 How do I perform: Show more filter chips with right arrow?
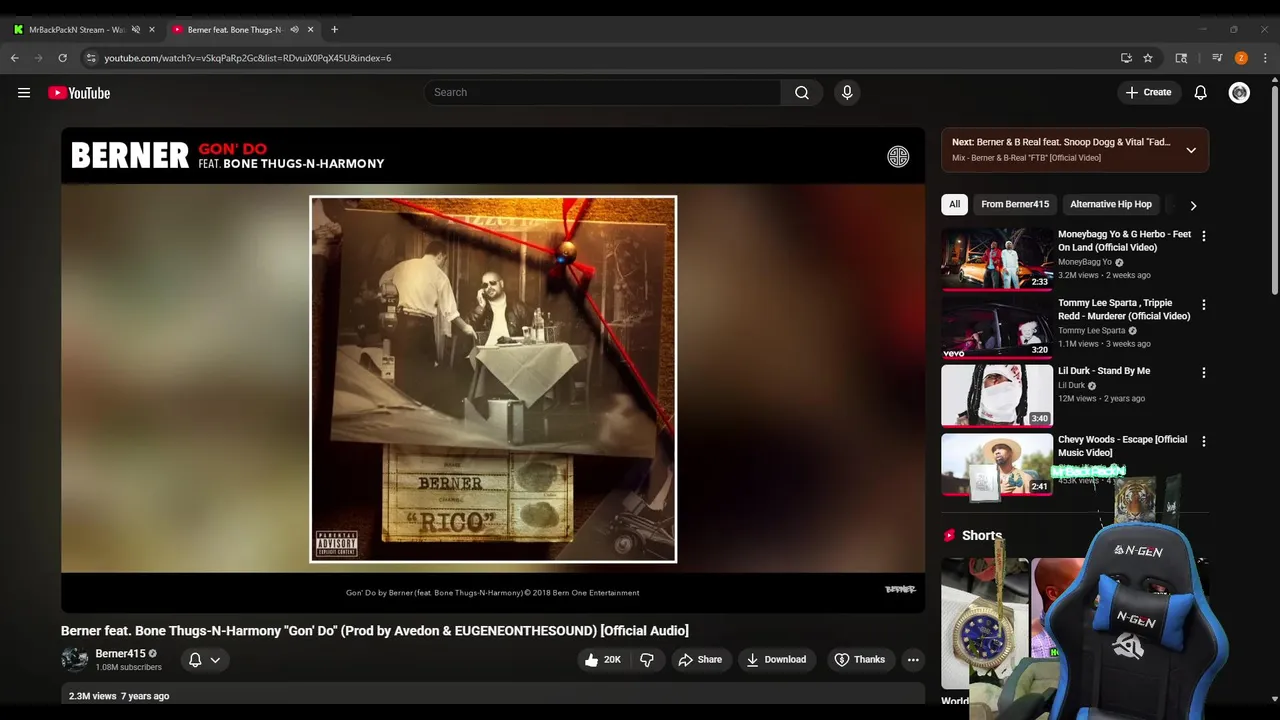point(1193,205)
